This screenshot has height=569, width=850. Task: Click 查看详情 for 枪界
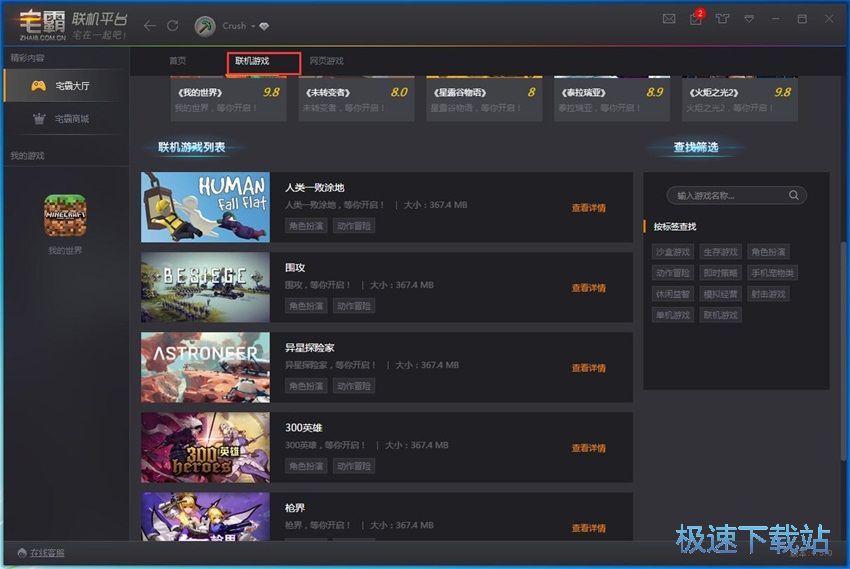point(589,528)
